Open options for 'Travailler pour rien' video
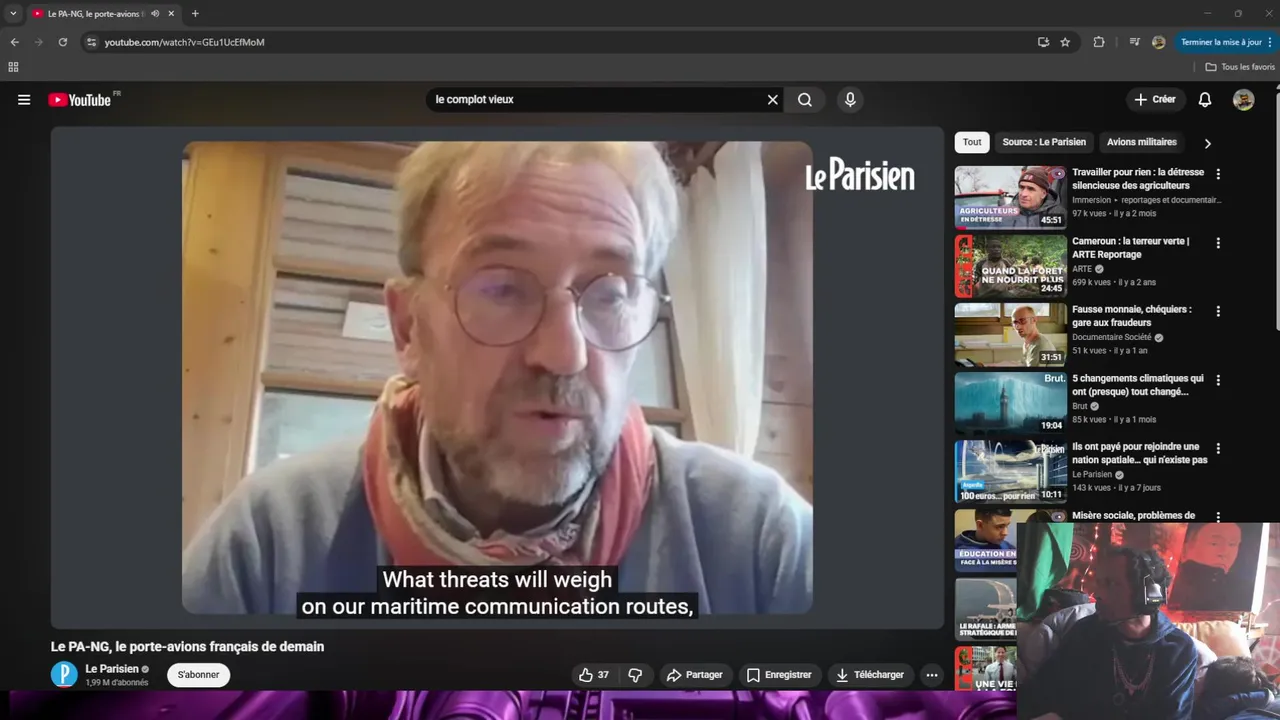 click(x=1218, y=174)
